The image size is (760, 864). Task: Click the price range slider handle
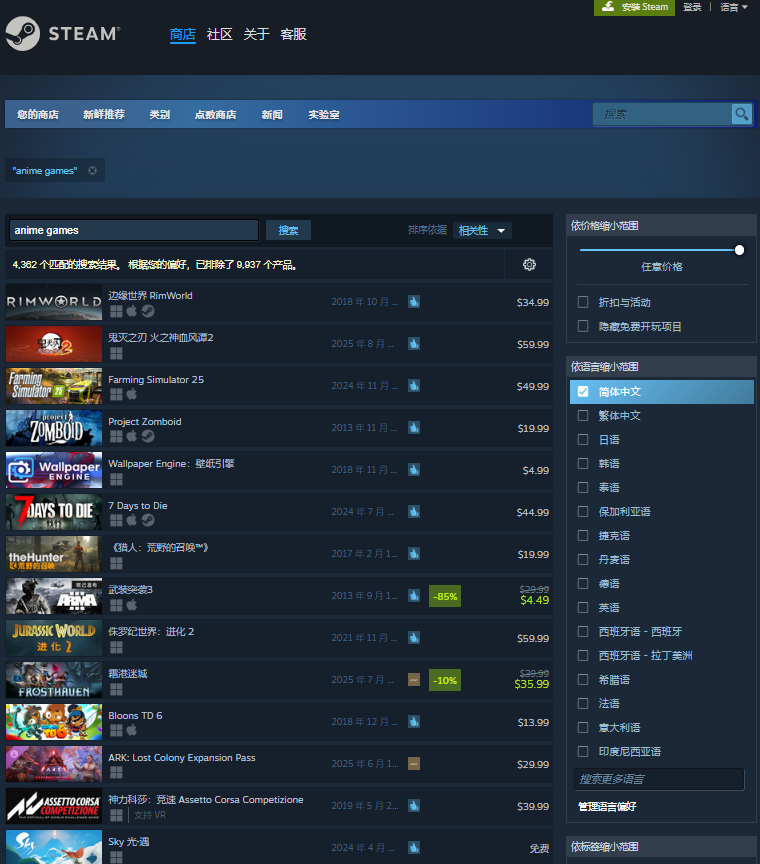tap(739, 250)
